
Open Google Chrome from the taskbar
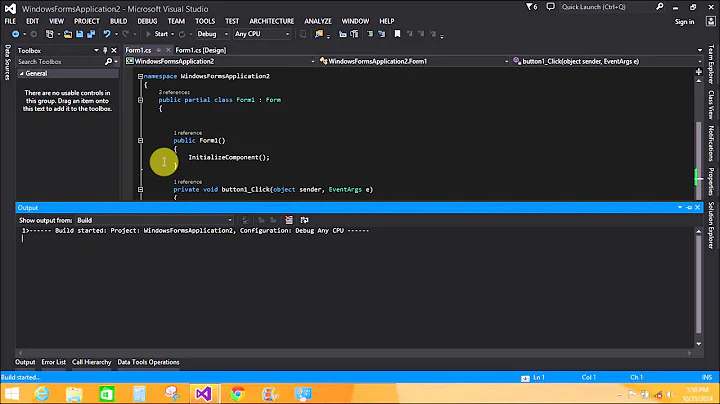click(237, 394)
